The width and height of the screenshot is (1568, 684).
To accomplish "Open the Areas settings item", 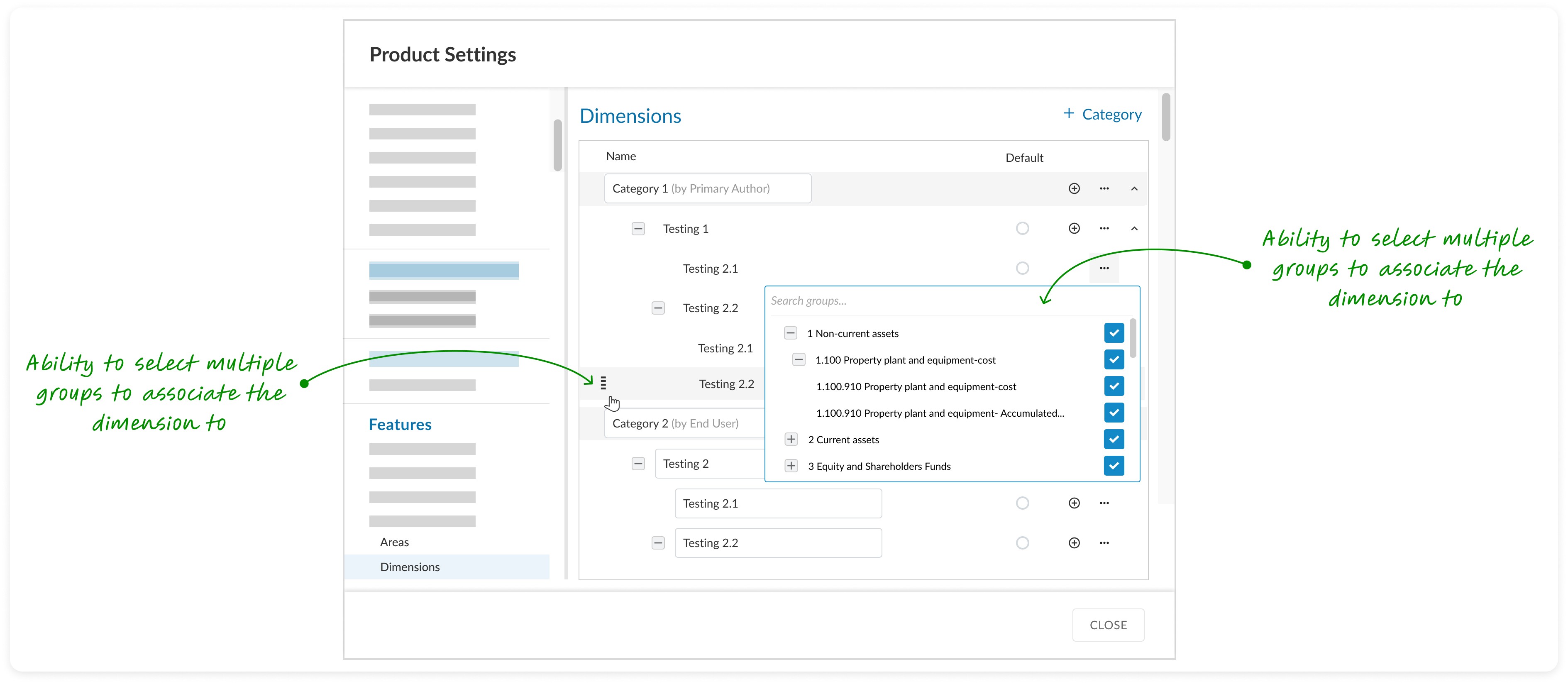I will pos(394,542).
